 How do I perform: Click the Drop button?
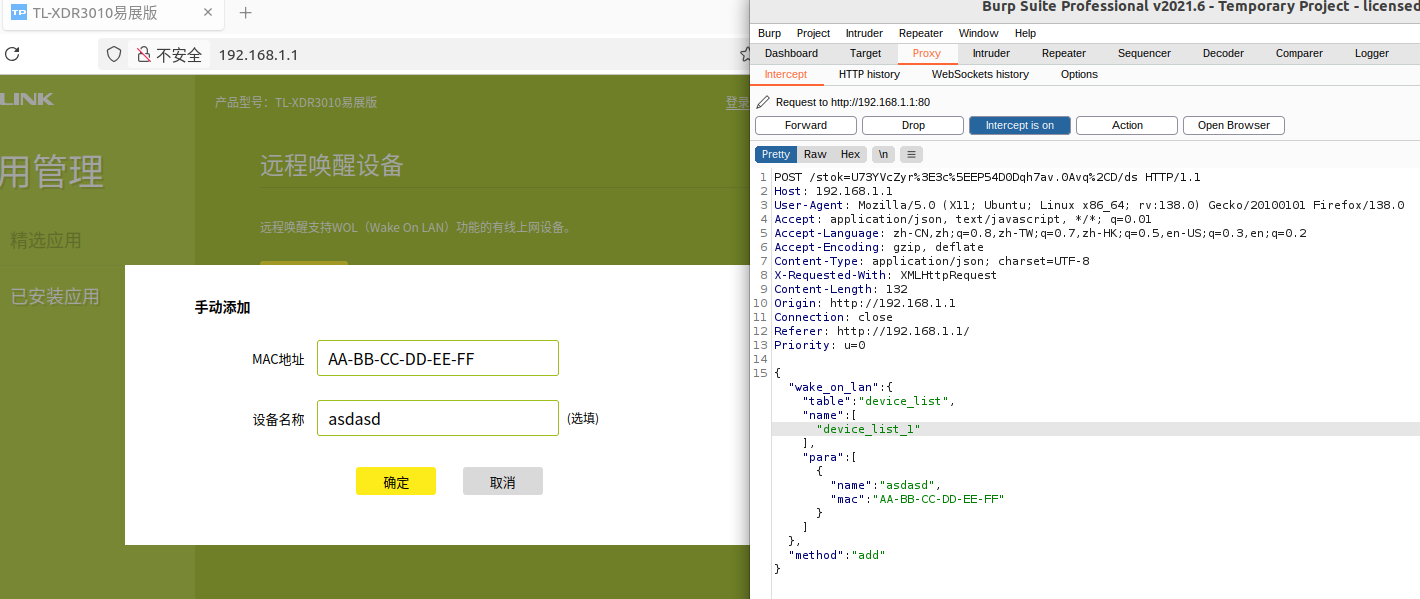pos(913,125)
